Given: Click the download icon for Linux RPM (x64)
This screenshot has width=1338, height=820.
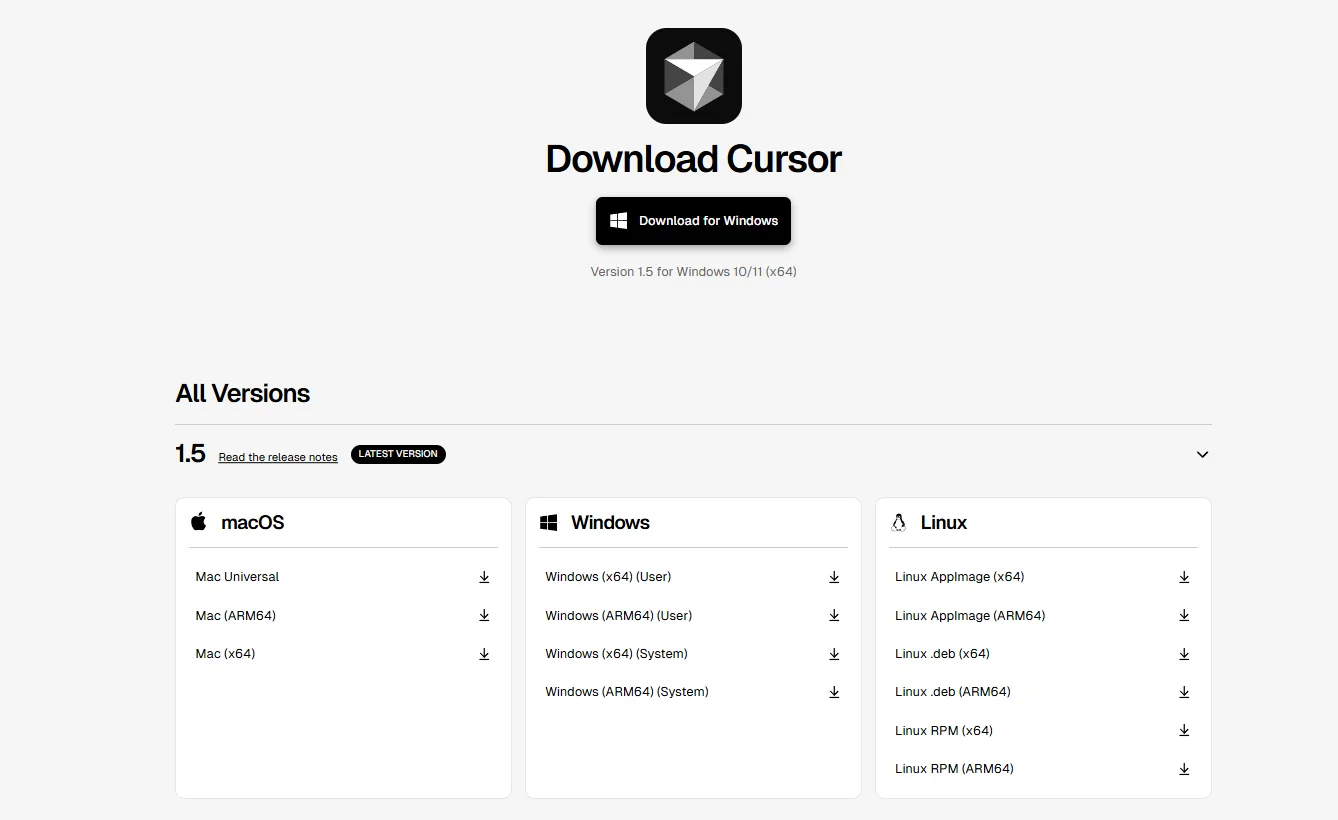Looking at the screenshot, I should tap(1184, 730).
